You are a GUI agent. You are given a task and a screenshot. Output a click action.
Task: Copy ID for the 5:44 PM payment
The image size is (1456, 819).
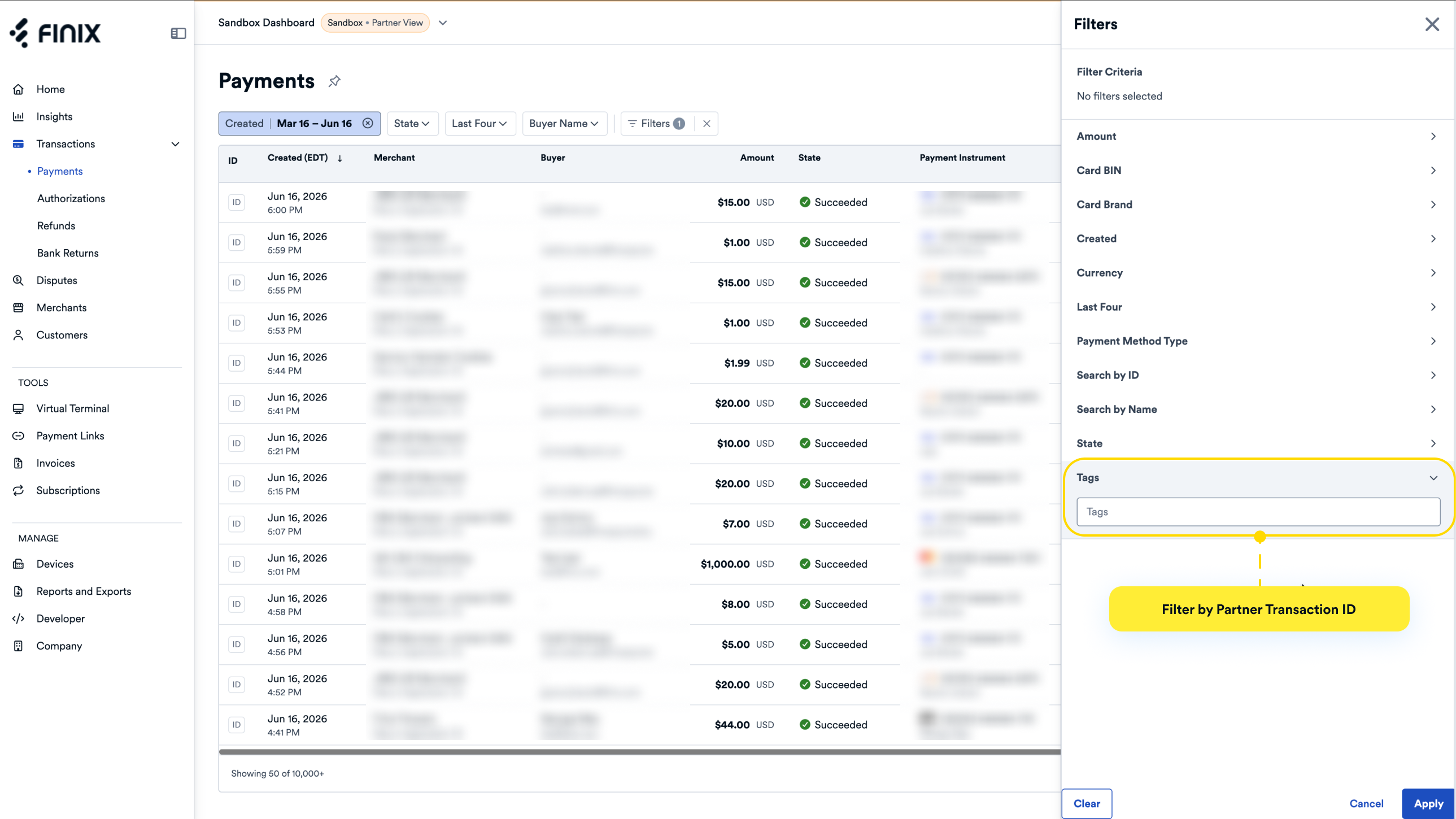(x=236, y=363)
